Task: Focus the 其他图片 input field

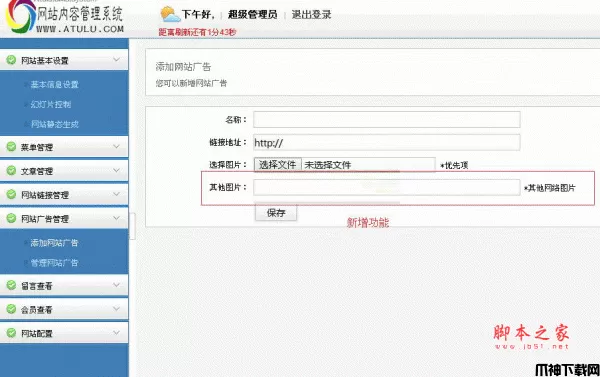Action: [386, 187]
